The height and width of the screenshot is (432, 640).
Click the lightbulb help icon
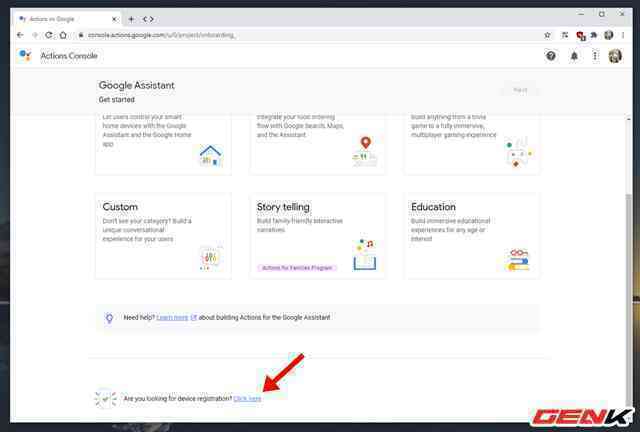tap(109, 318)
